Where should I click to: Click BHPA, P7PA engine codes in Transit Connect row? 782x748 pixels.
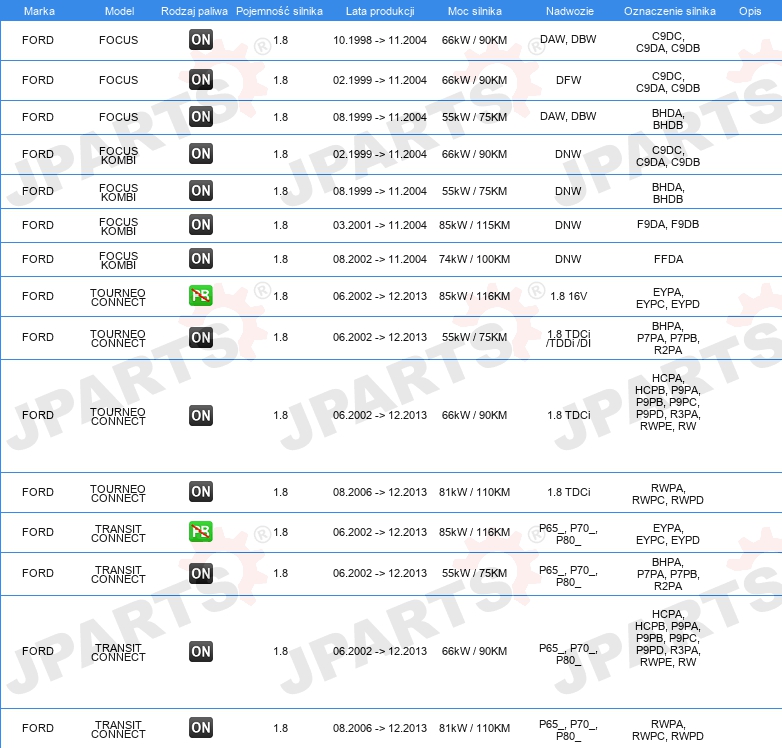pos(668,573)
